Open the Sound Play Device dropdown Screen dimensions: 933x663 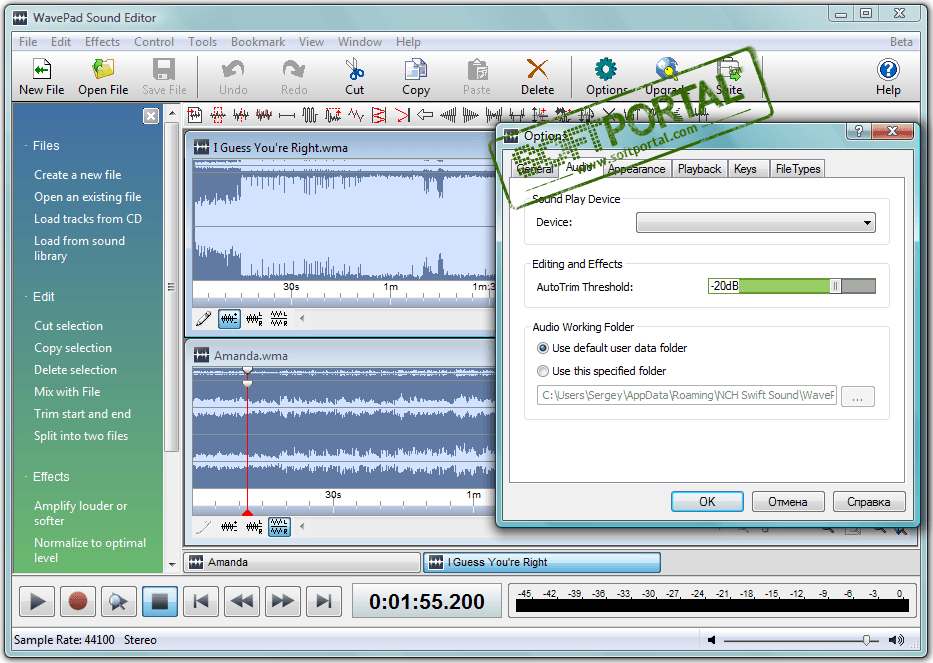point(756,223)
